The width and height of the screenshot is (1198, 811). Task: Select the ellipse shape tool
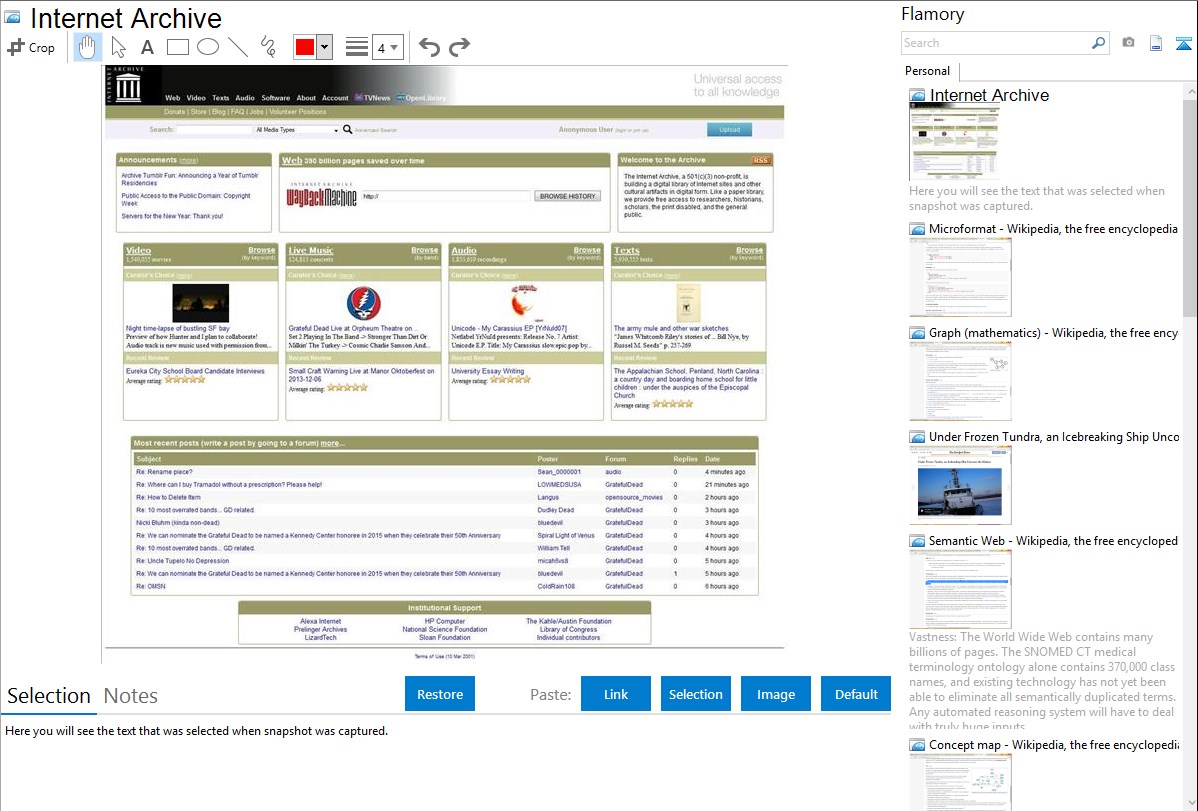point(207,47)
